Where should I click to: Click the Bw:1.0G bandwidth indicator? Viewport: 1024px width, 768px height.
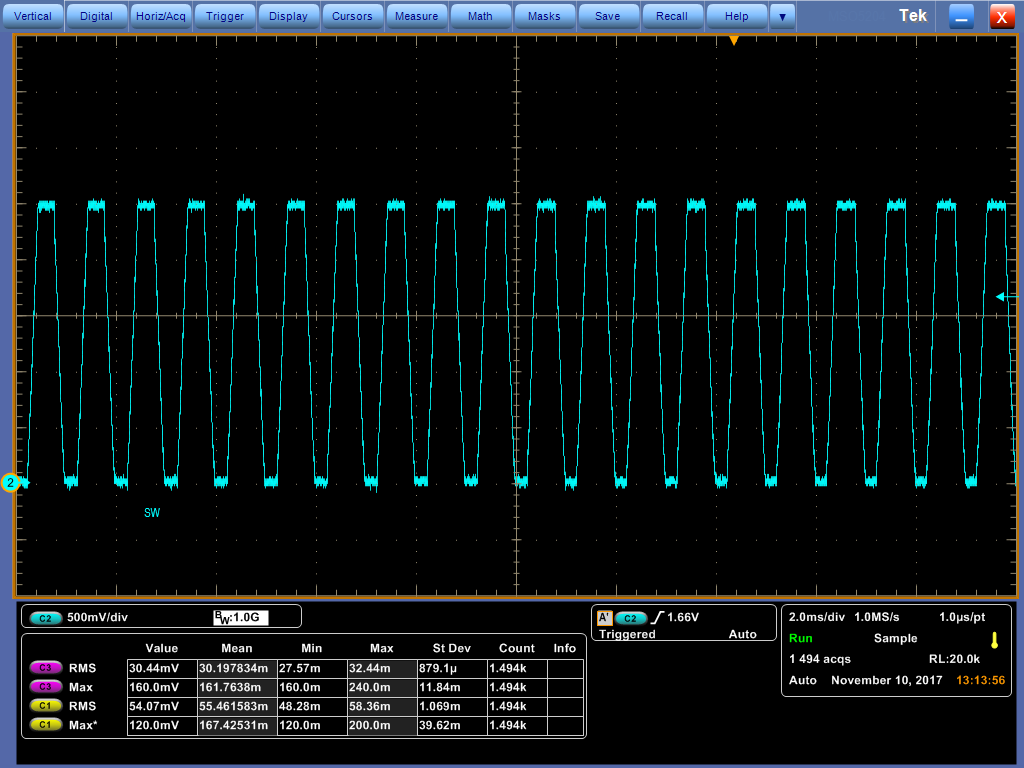240,617
